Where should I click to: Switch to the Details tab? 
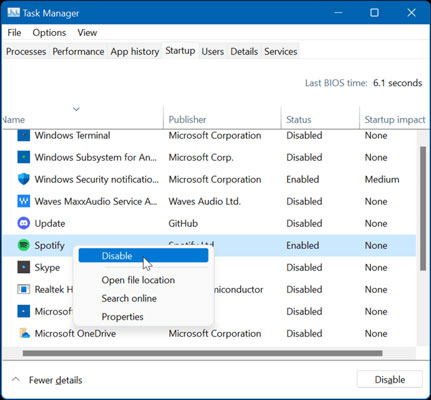pyautogui.click(x=244, y=52)
